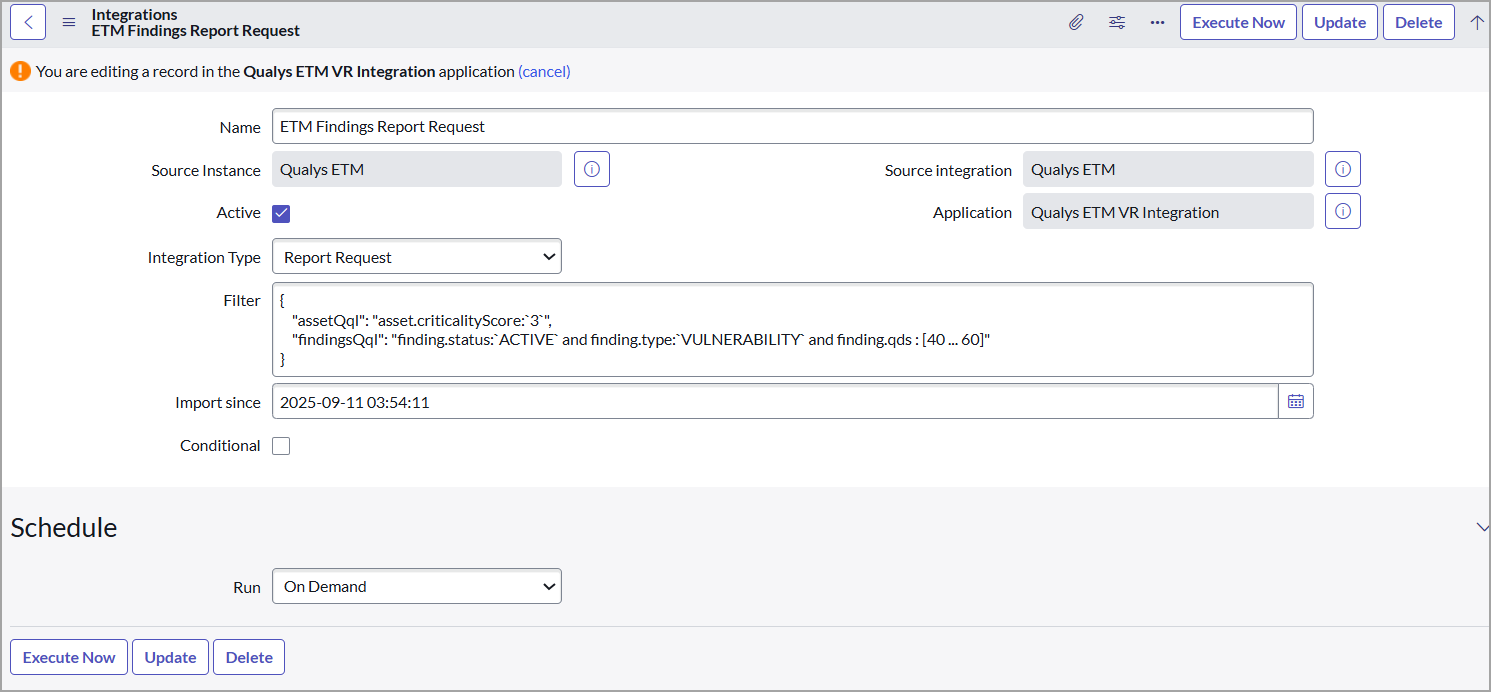Click the info icon beside Application

tap(1342, 211)
